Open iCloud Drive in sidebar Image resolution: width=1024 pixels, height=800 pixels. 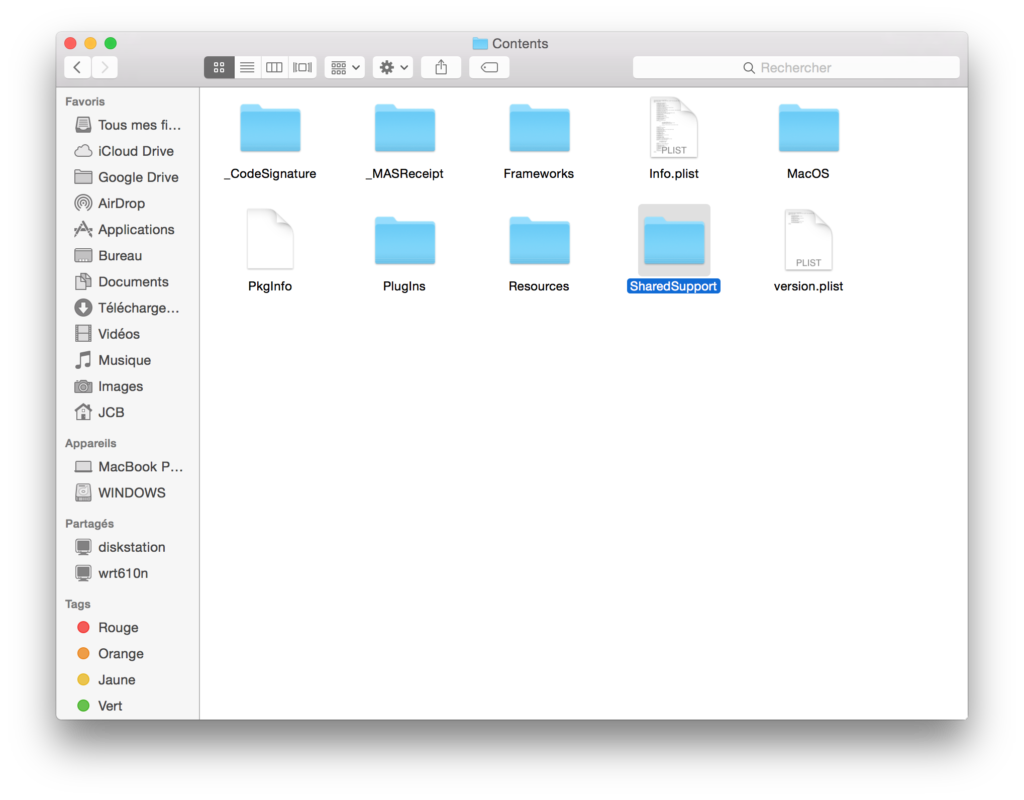pos(128,151)
